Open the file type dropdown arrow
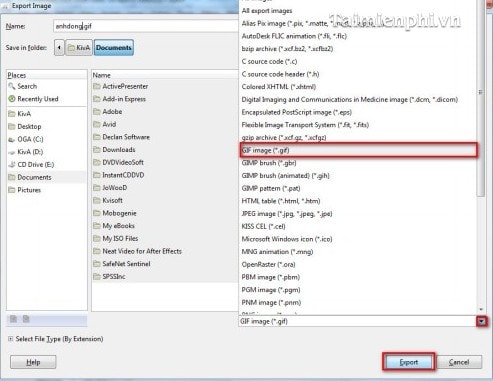Viewport: 493px width, 381px height. 481,321
